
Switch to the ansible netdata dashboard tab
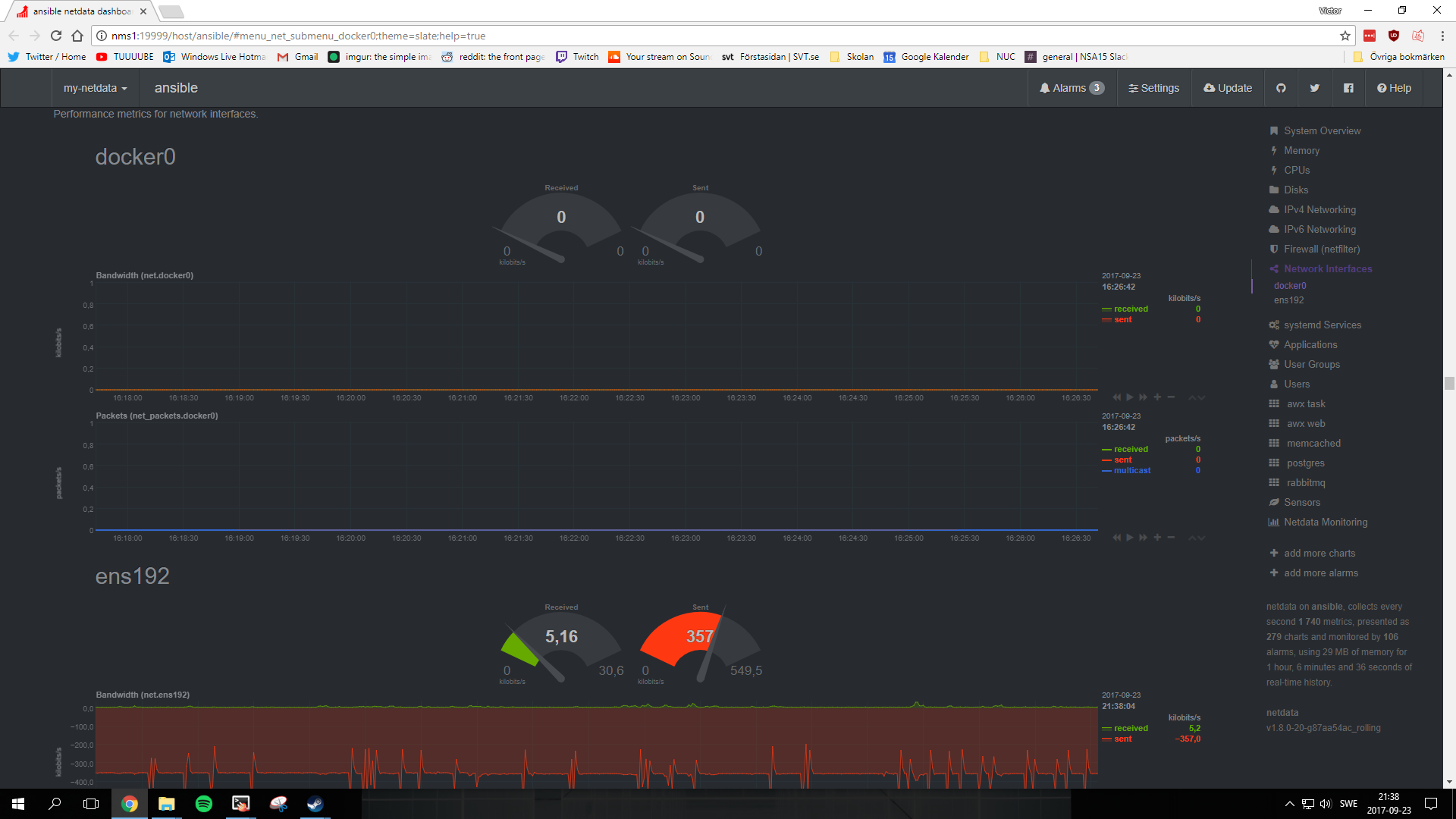coord(76,11)
